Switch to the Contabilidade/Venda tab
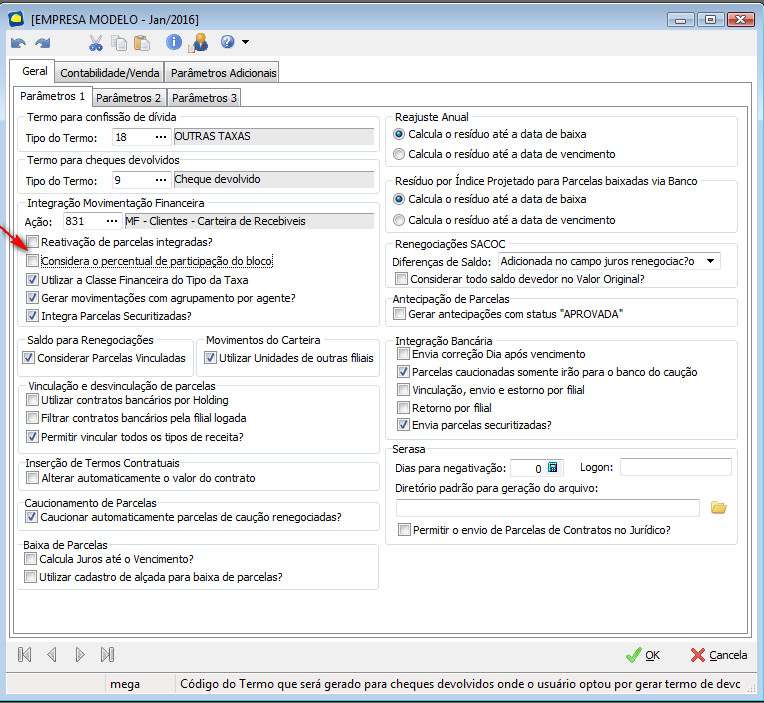764x703 pixels. [x=108, y=72]
